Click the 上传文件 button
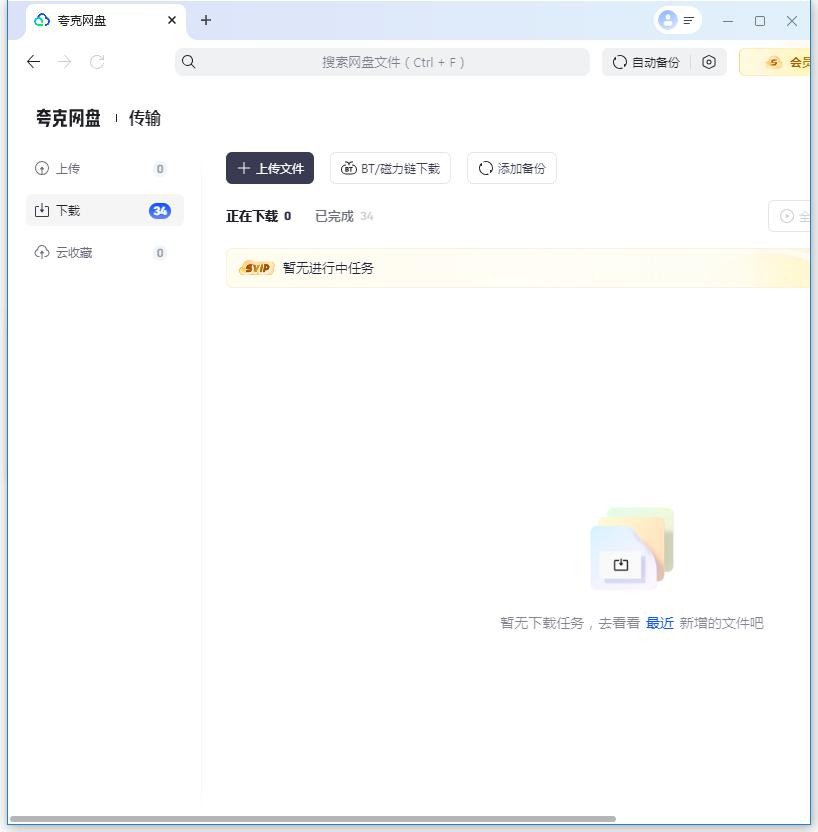 tap(270, 168)
